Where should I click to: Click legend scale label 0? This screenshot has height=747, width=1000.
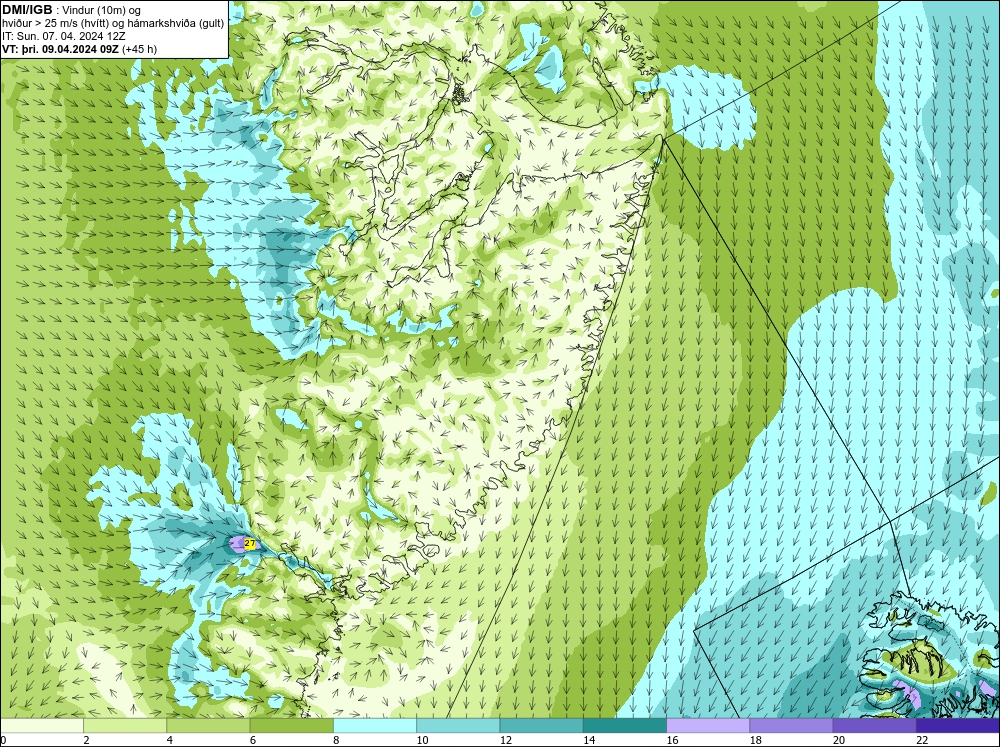tap(3, 740)
